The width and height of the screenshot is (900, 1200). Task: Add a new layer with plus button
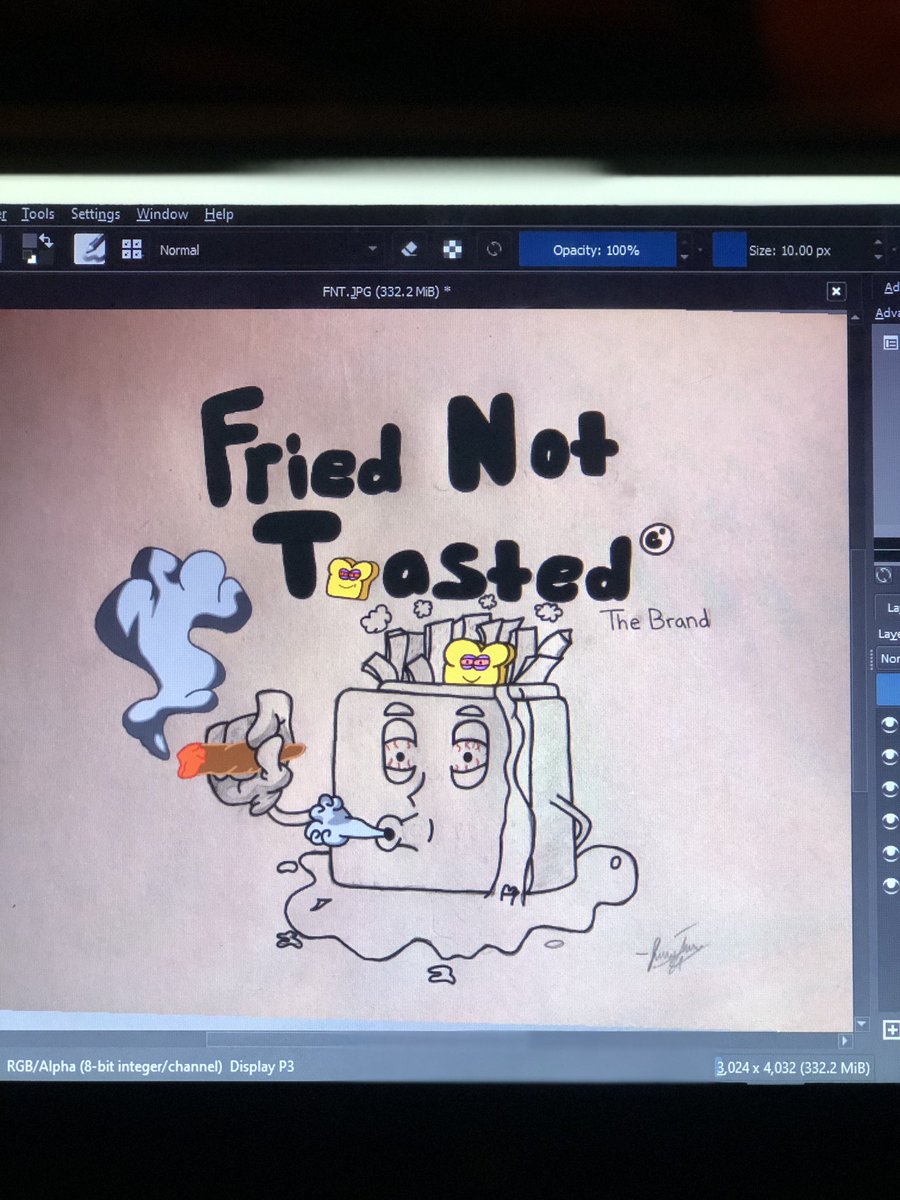(x=891, y=1028)
